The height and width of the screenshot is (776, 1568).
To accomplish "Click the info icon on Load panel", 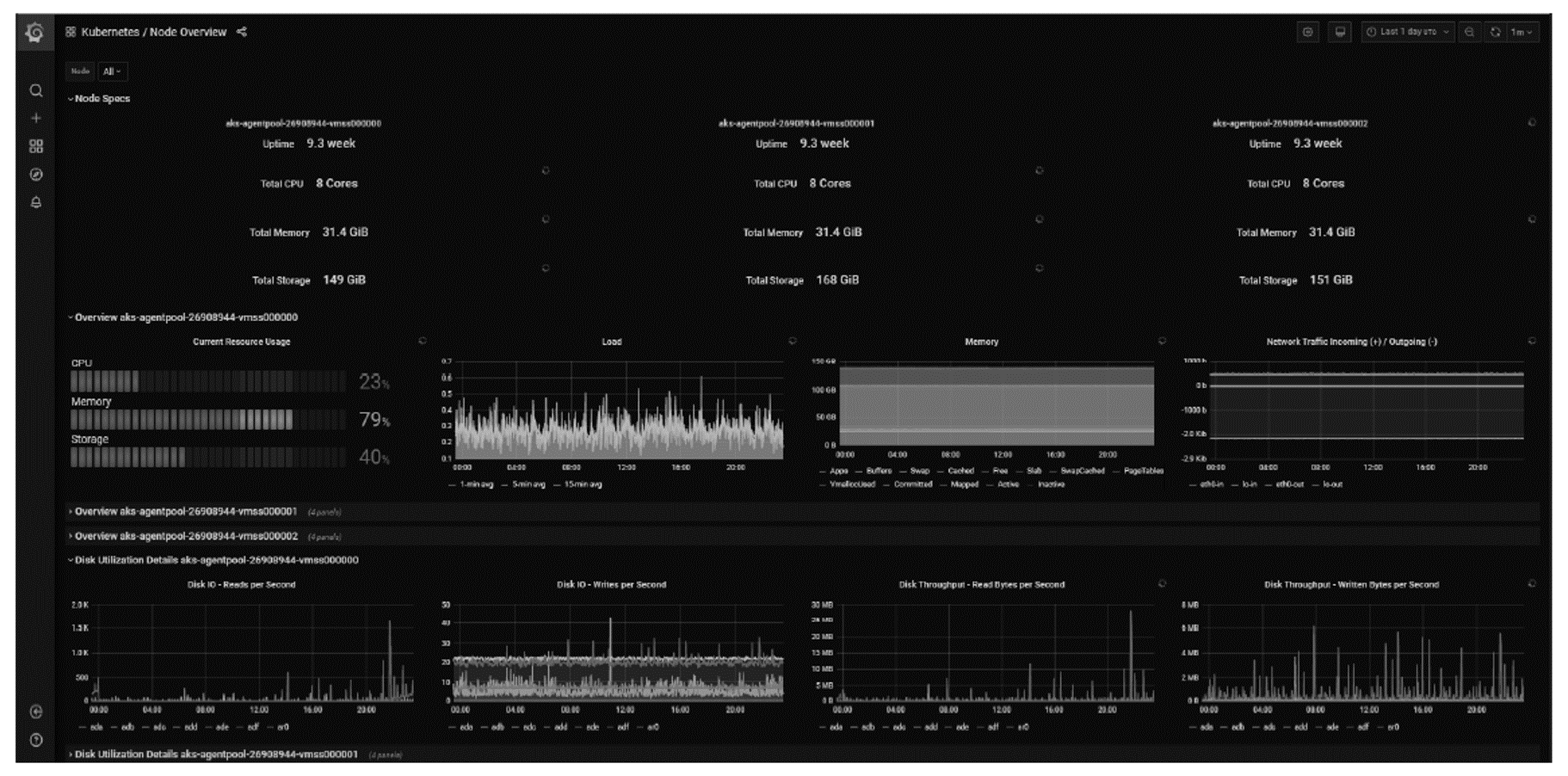I will click(x=793, y=341).
